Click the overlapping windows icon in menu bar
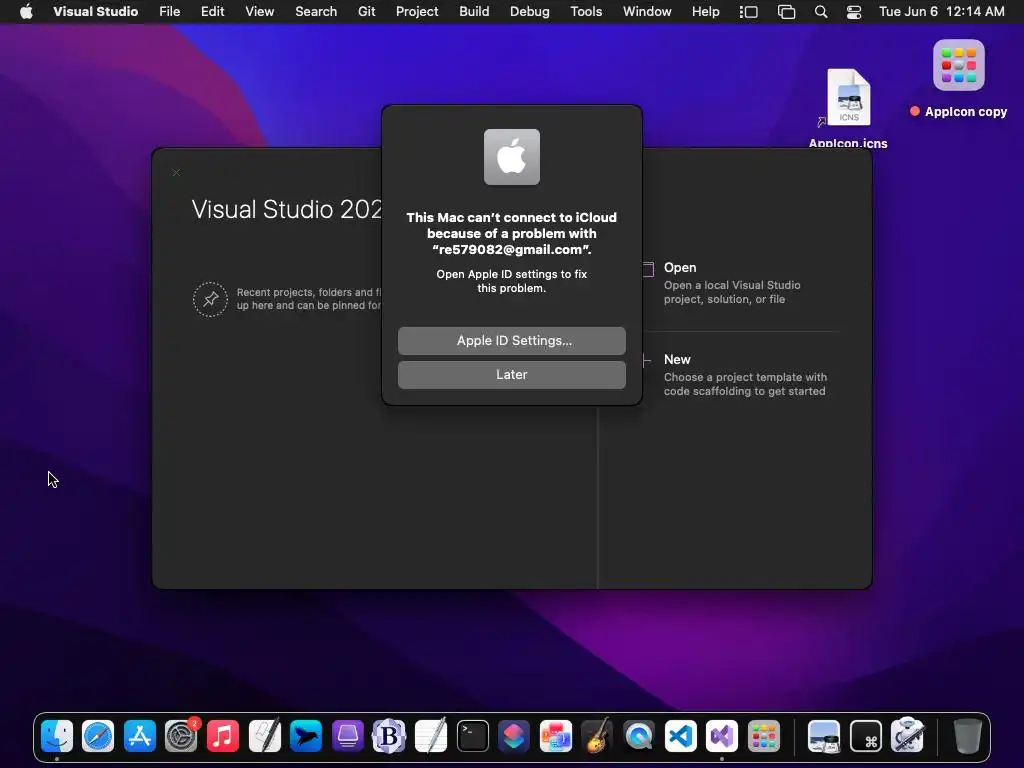Screen dimensions: 1024x768 786,12
